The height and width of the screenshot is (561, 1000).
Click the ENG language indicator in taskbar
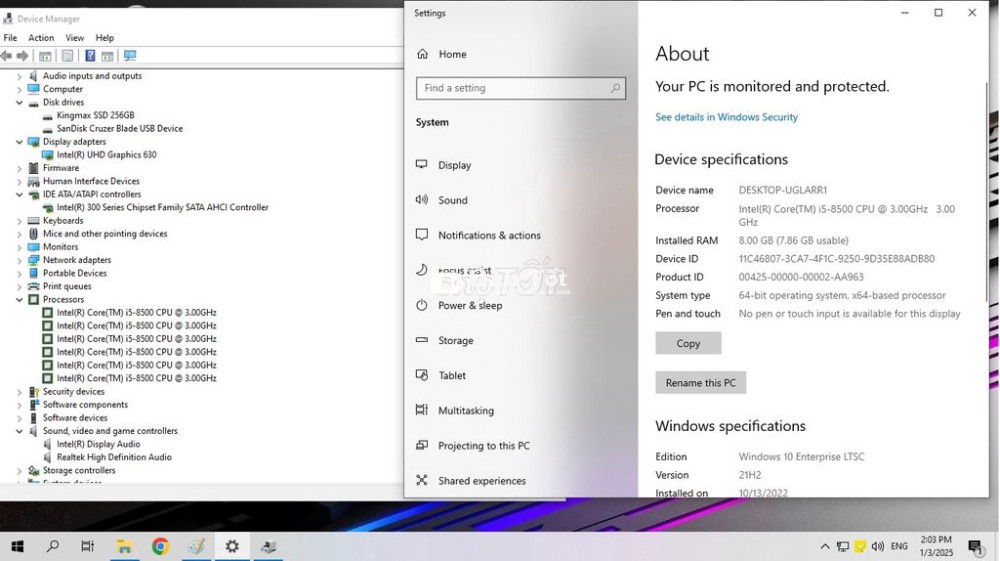(x=899, y=546)
